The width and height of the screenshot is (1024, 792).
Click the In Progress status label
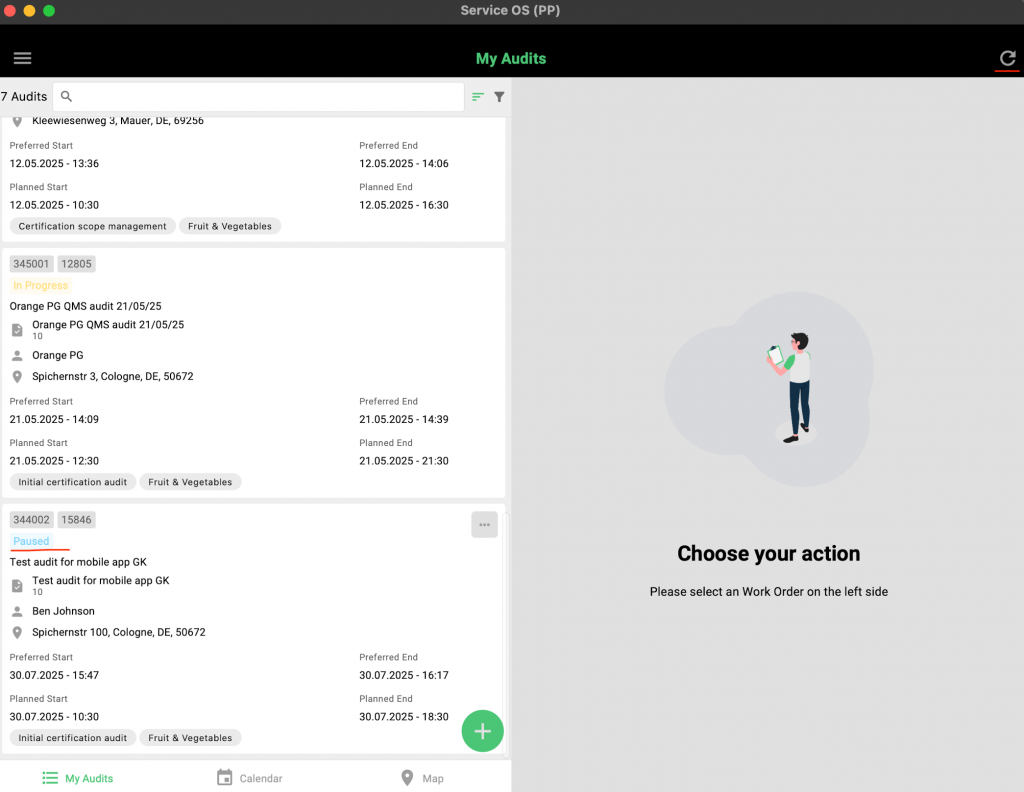pyautogui.click(x=40, y=286)
